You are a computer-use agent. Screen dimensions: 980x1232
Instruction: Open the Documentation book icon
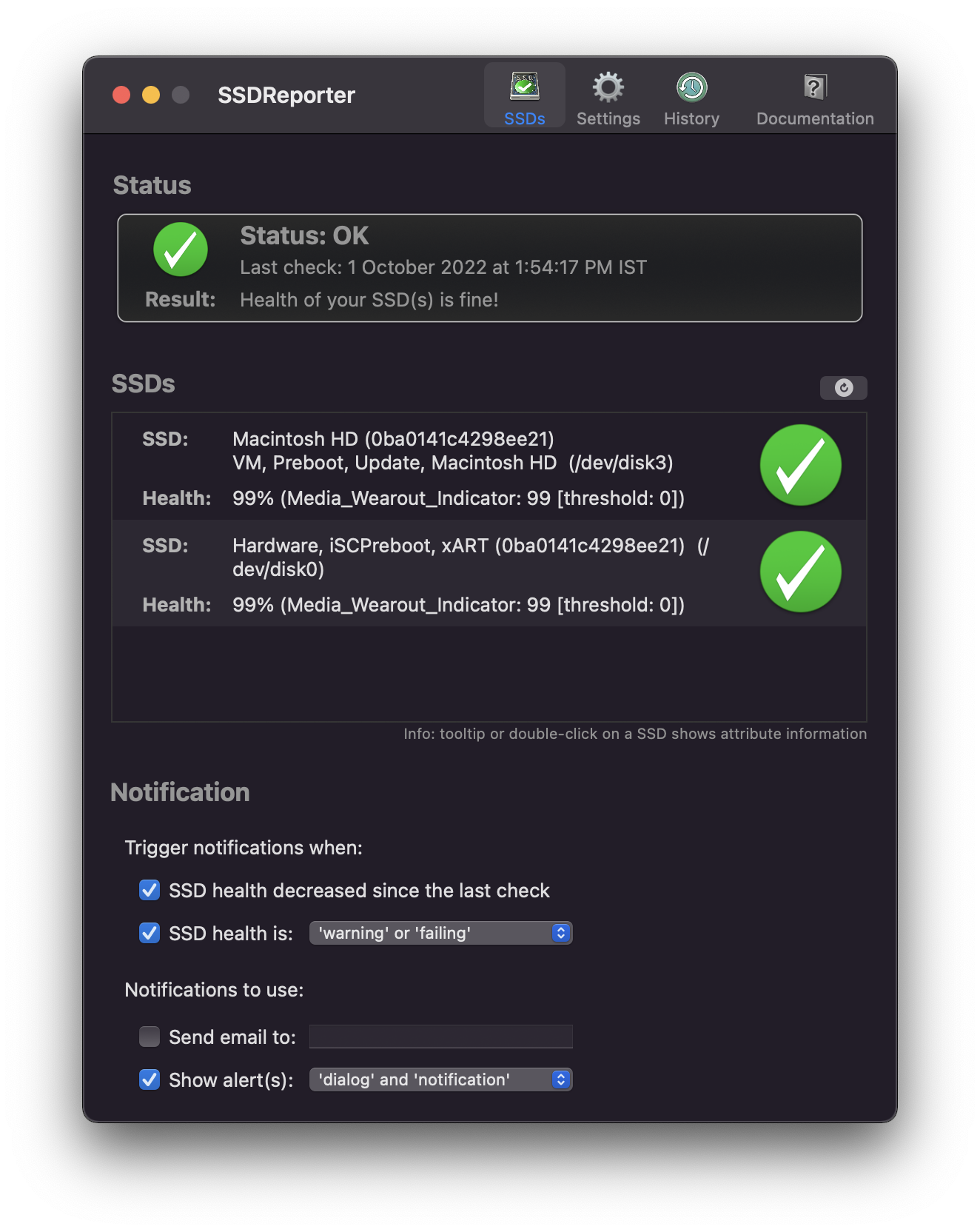813,87
